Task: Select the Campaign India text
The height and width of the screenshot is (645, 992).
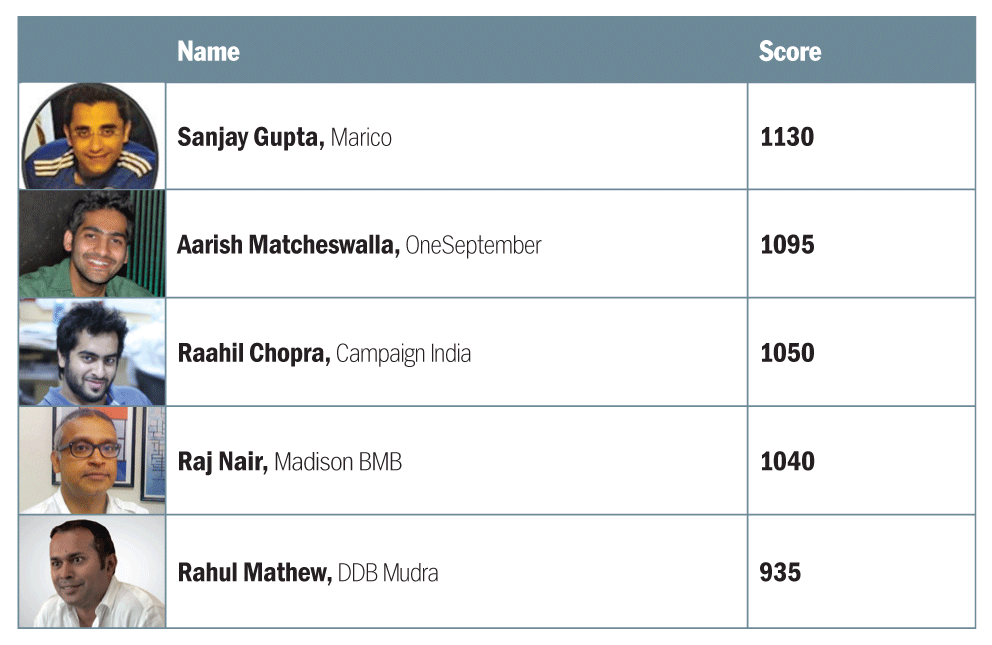Action: [x=403, y=353]
